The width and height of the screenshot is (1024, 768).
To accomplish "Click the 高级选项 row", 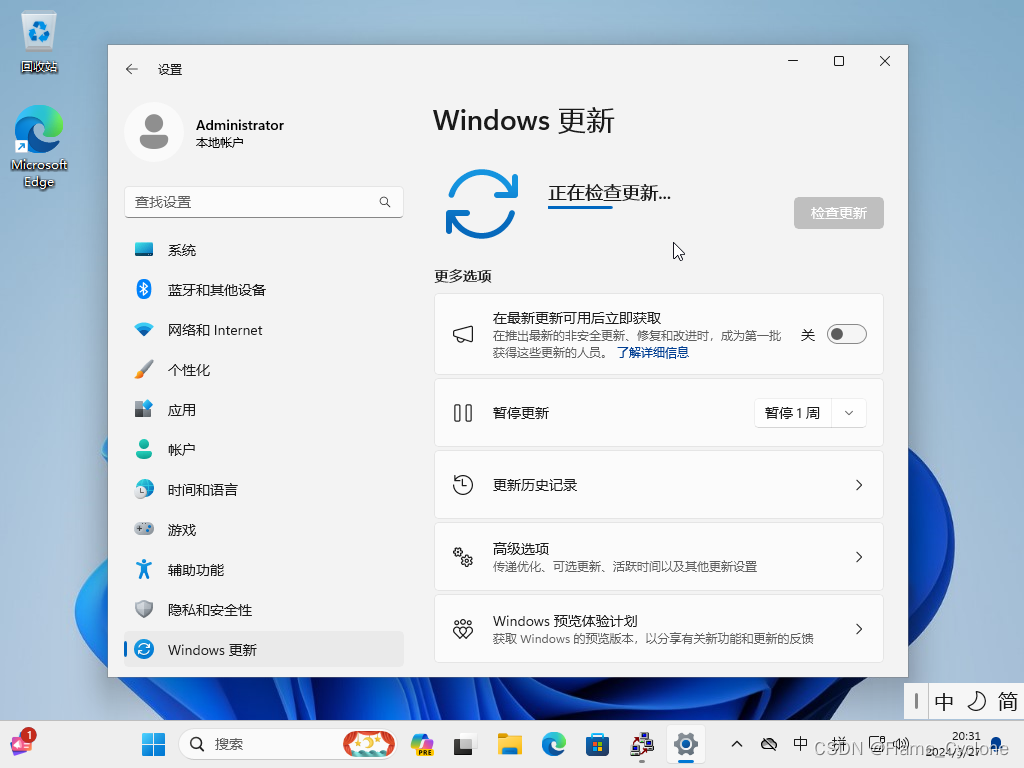I will [x=658, y=557].
